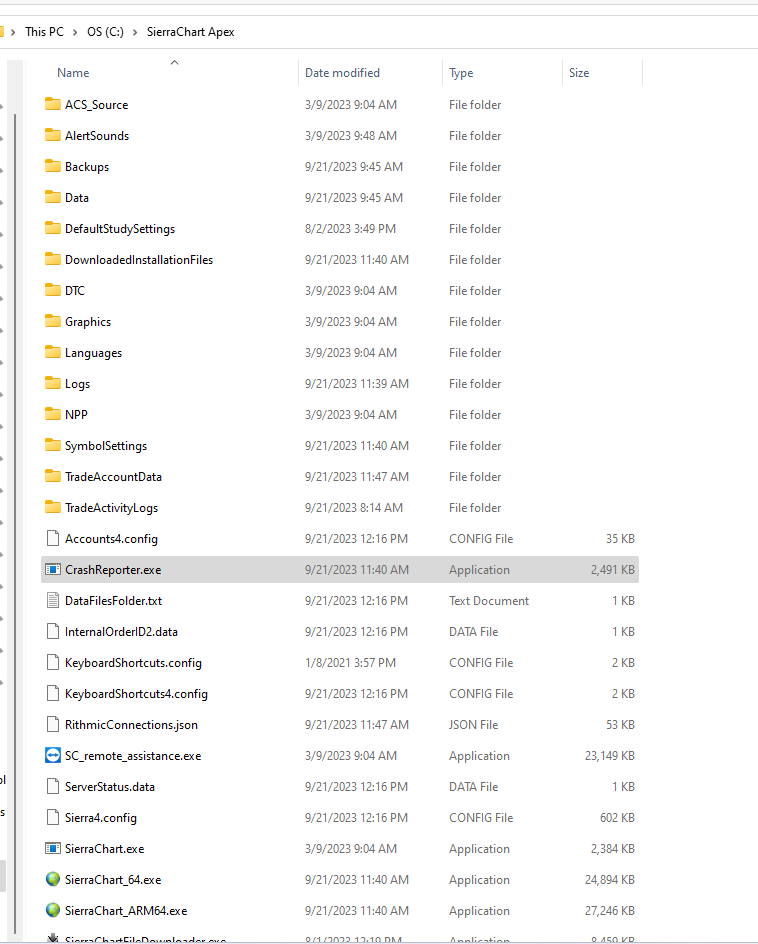The height and width of the screenshot is (944, 758).
Task: Click the 53 KB size value
Action: click(x=620, y=725)
